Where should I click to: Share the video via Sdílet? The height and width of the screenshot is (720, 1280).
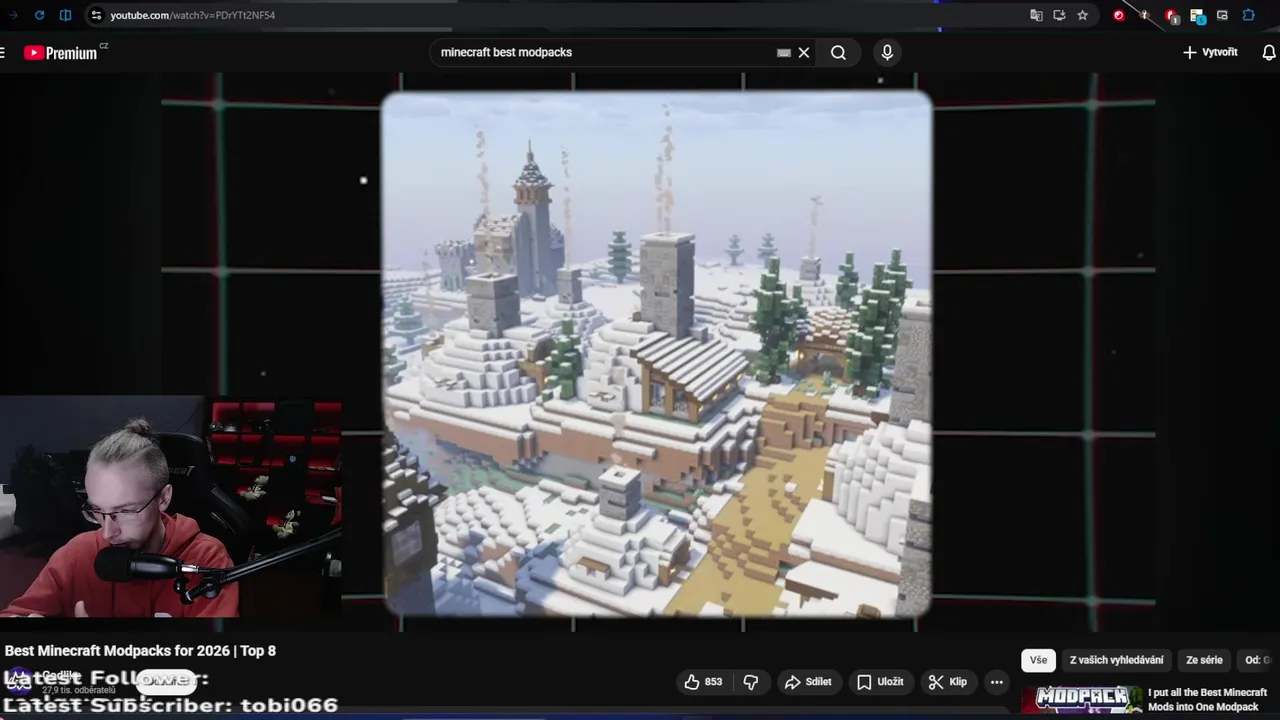tap(808, 682)
